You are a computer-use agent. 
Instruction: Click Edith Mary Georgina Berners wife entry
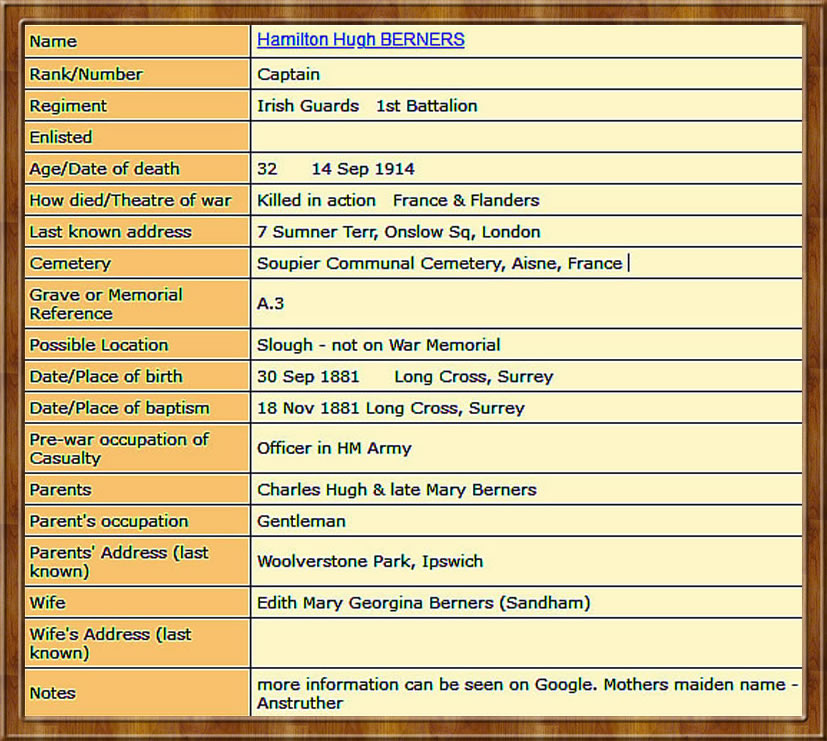point(423,603)
